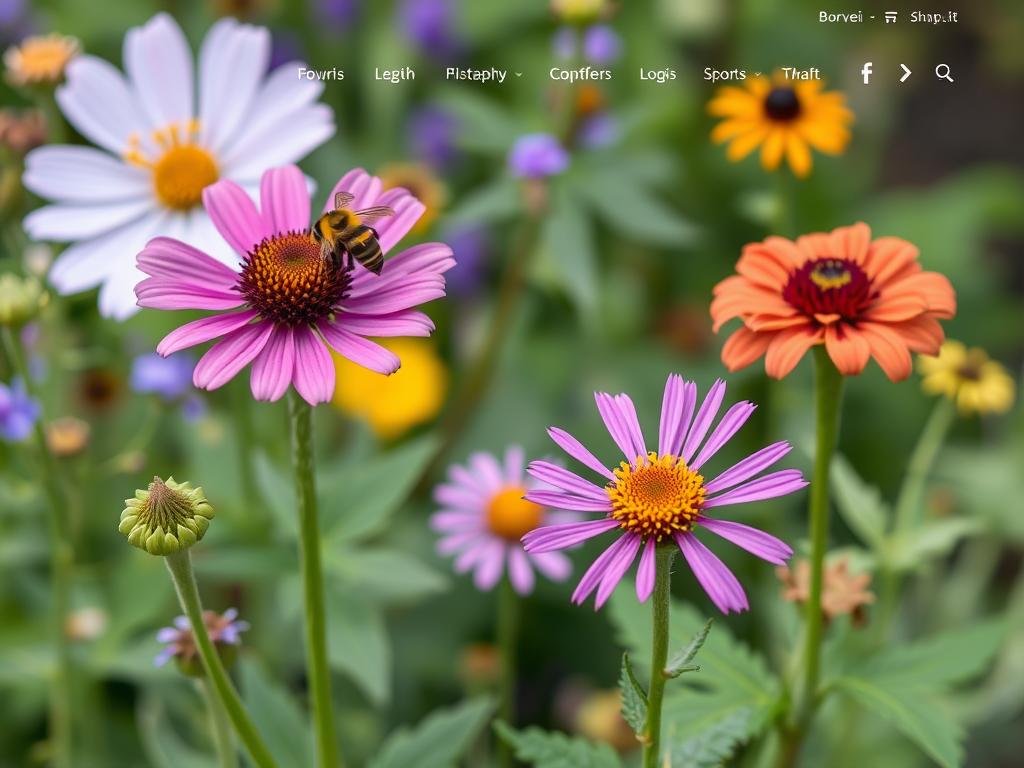Click the small icon beside Shap.it
Screen dimensions: 1024x768
(891, 17)
